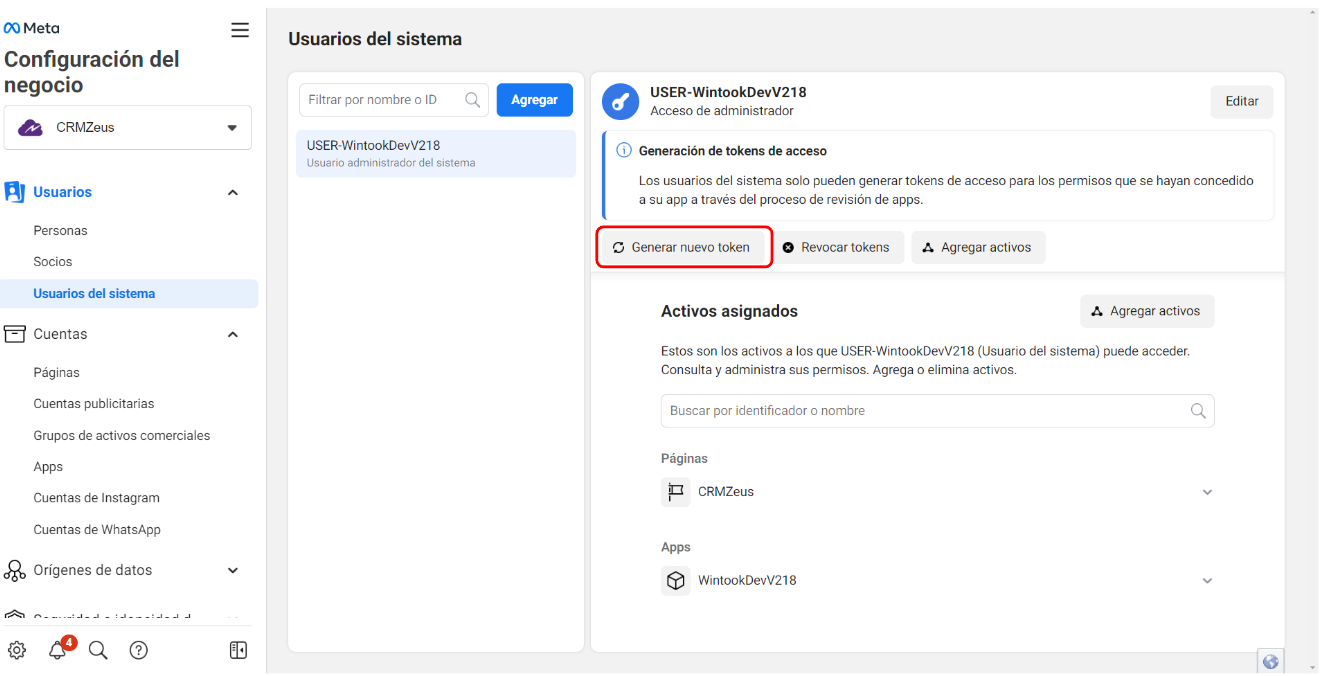The width and height of the screenshot is (1322, 676).
Task: Click the settings gear icon in bottom bar
Action: point(17,650)
